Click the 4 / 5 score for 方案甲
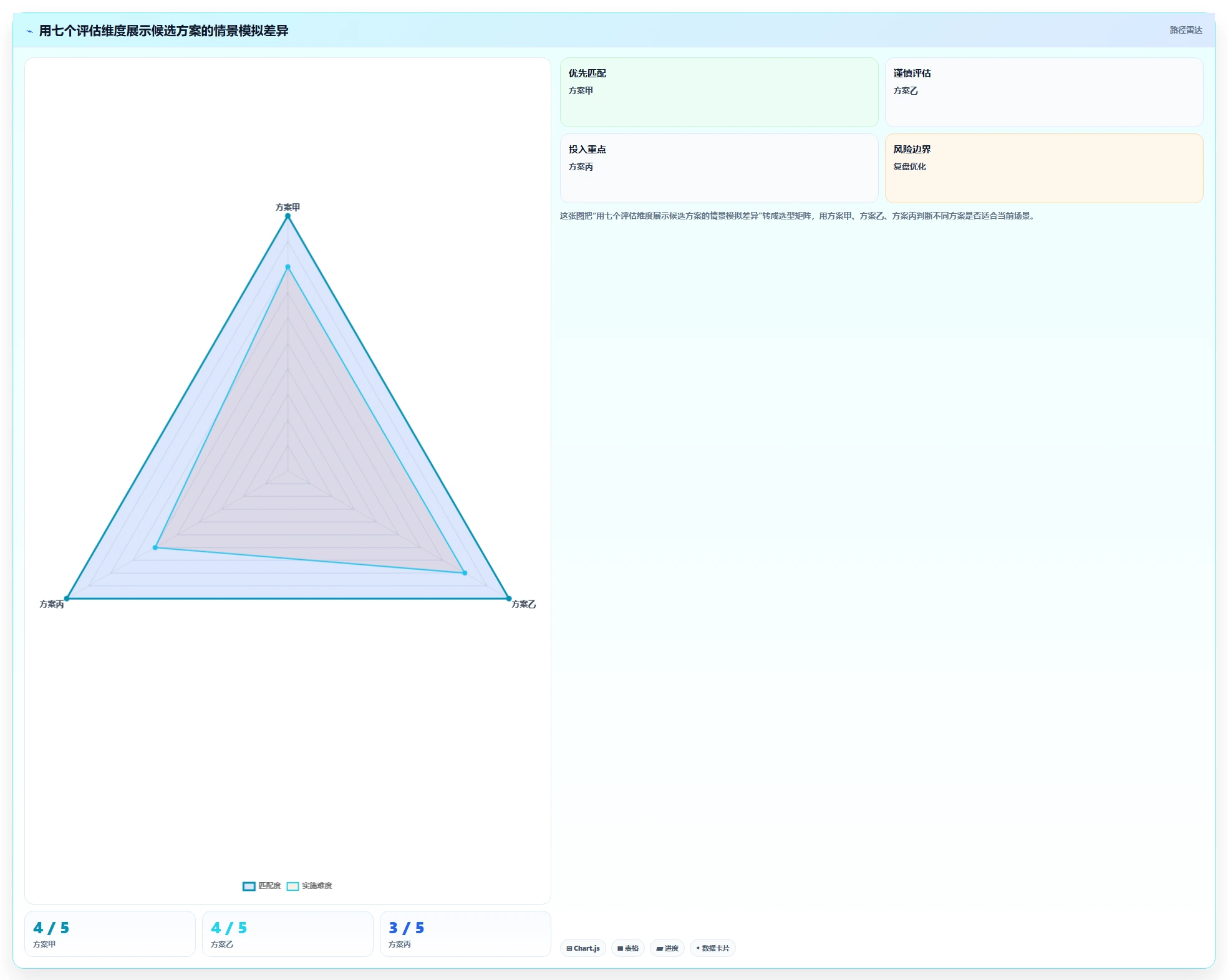Viewport: 1228px width, 980px height. click(51, 928)
